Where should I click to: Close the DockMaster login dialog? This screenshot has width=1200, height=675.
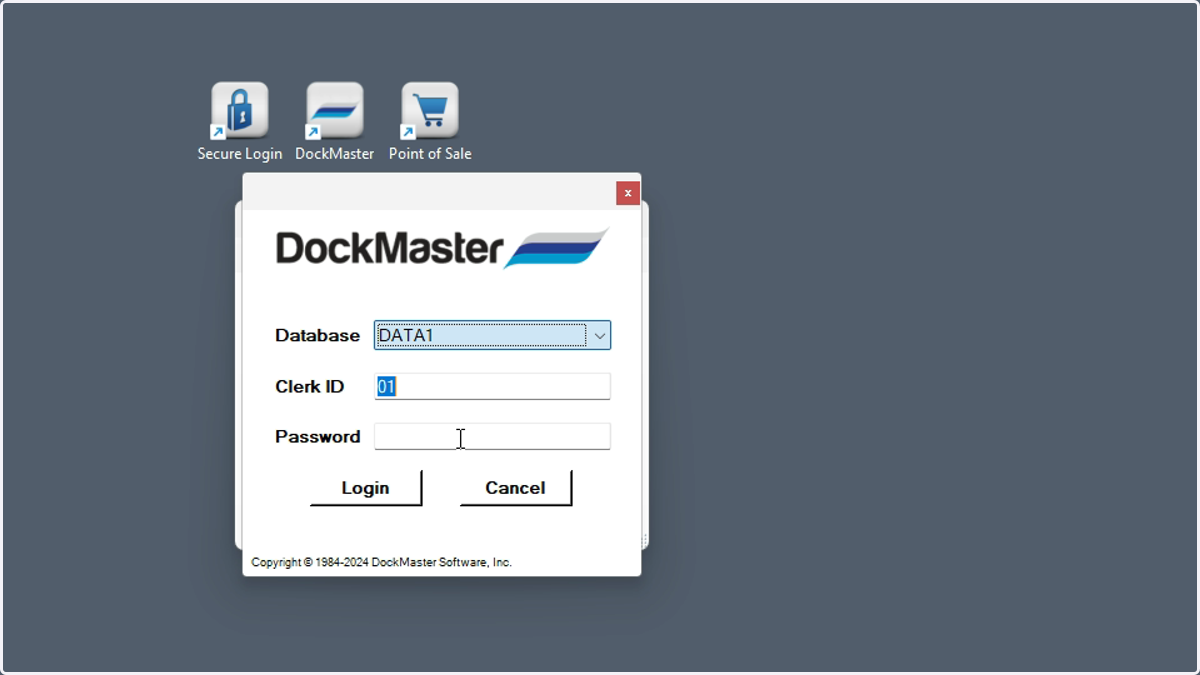(x=628, y=193)
